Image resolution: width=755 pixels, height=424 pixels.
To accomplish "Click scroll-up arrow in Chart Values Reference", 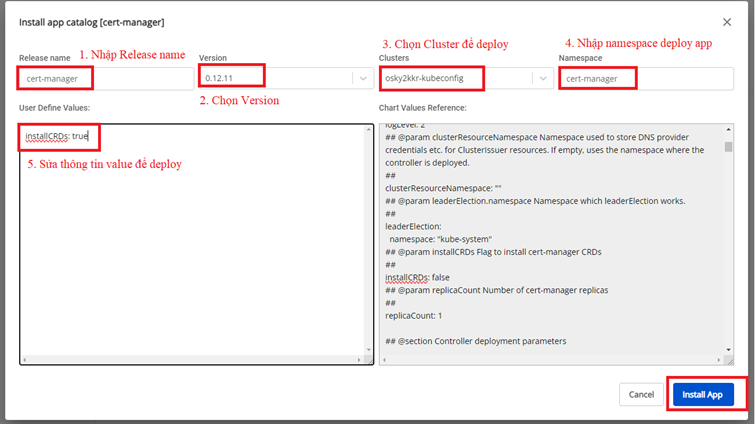I will [728, 131].
